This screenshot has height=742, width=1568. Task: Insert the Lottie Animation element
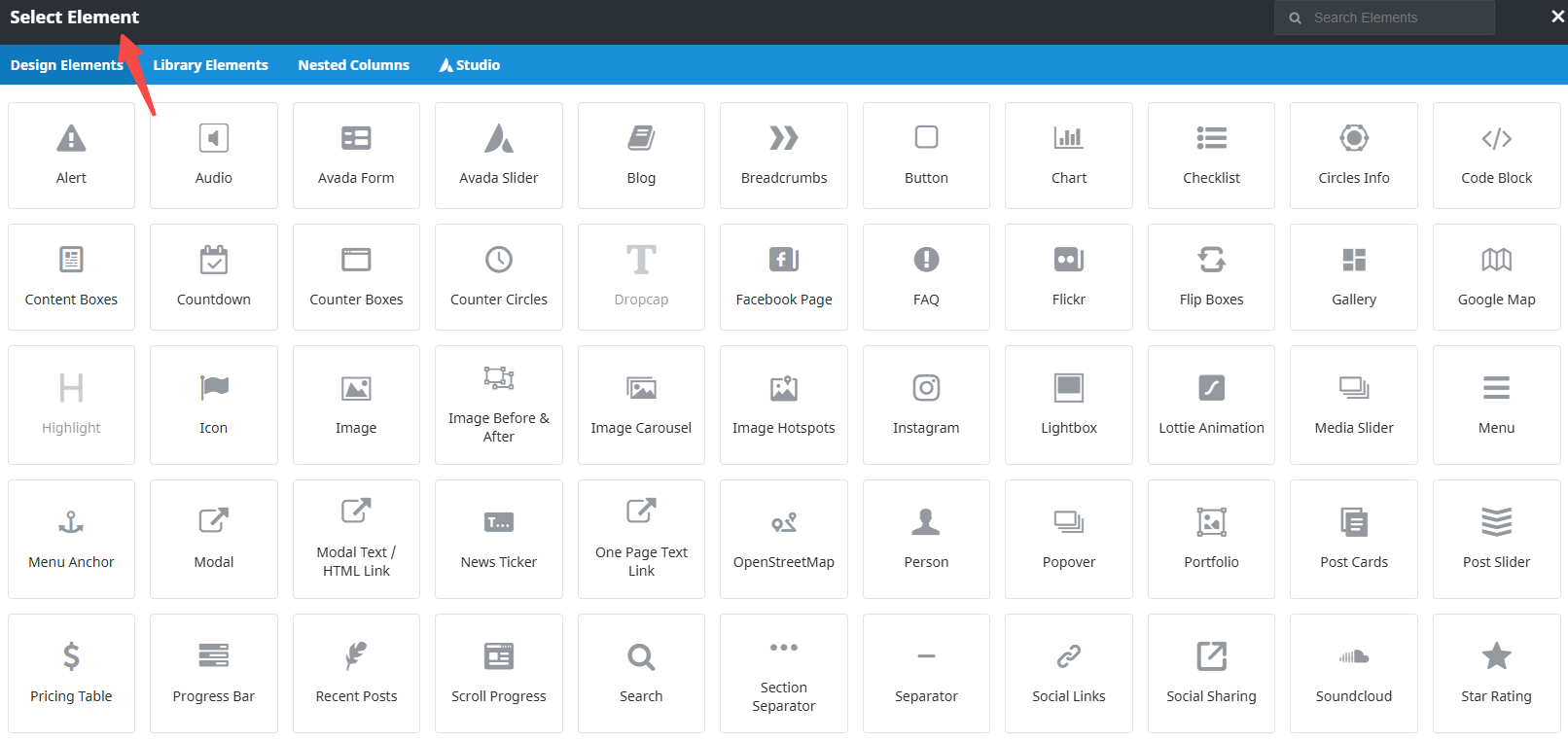(x=1211, y=405)
